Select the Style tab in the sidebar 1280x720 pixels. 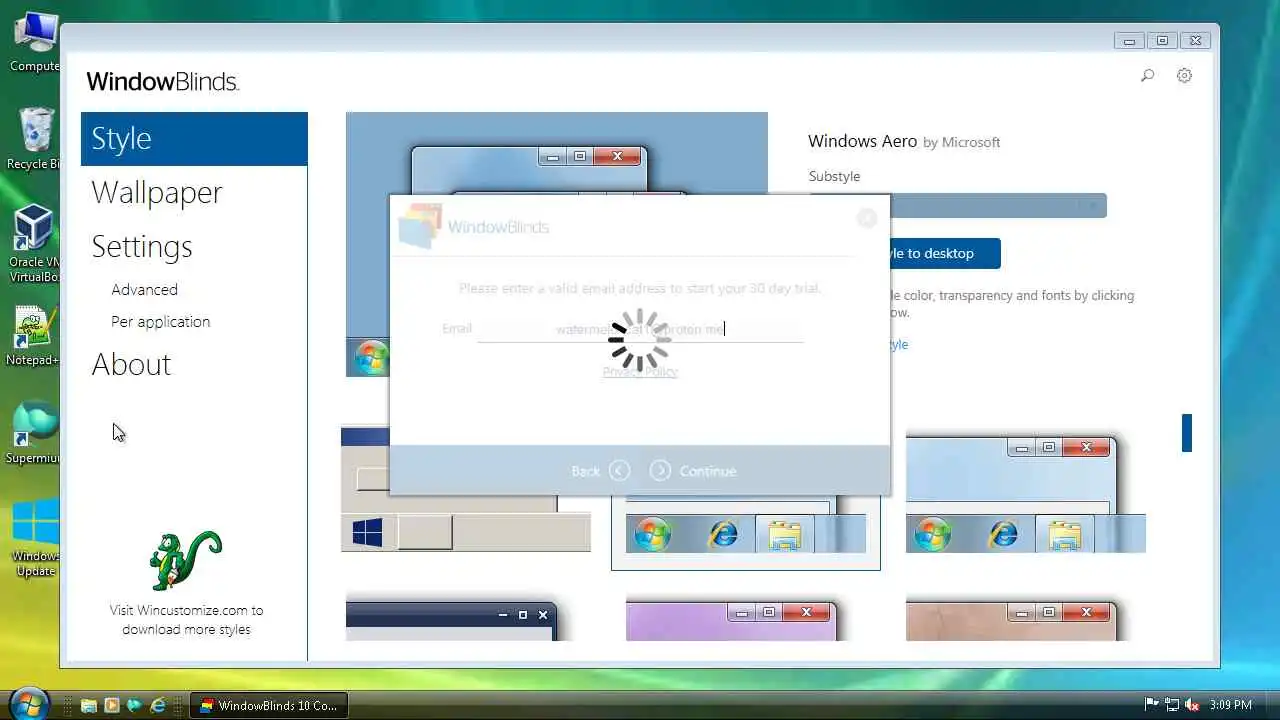coord(194,139)
